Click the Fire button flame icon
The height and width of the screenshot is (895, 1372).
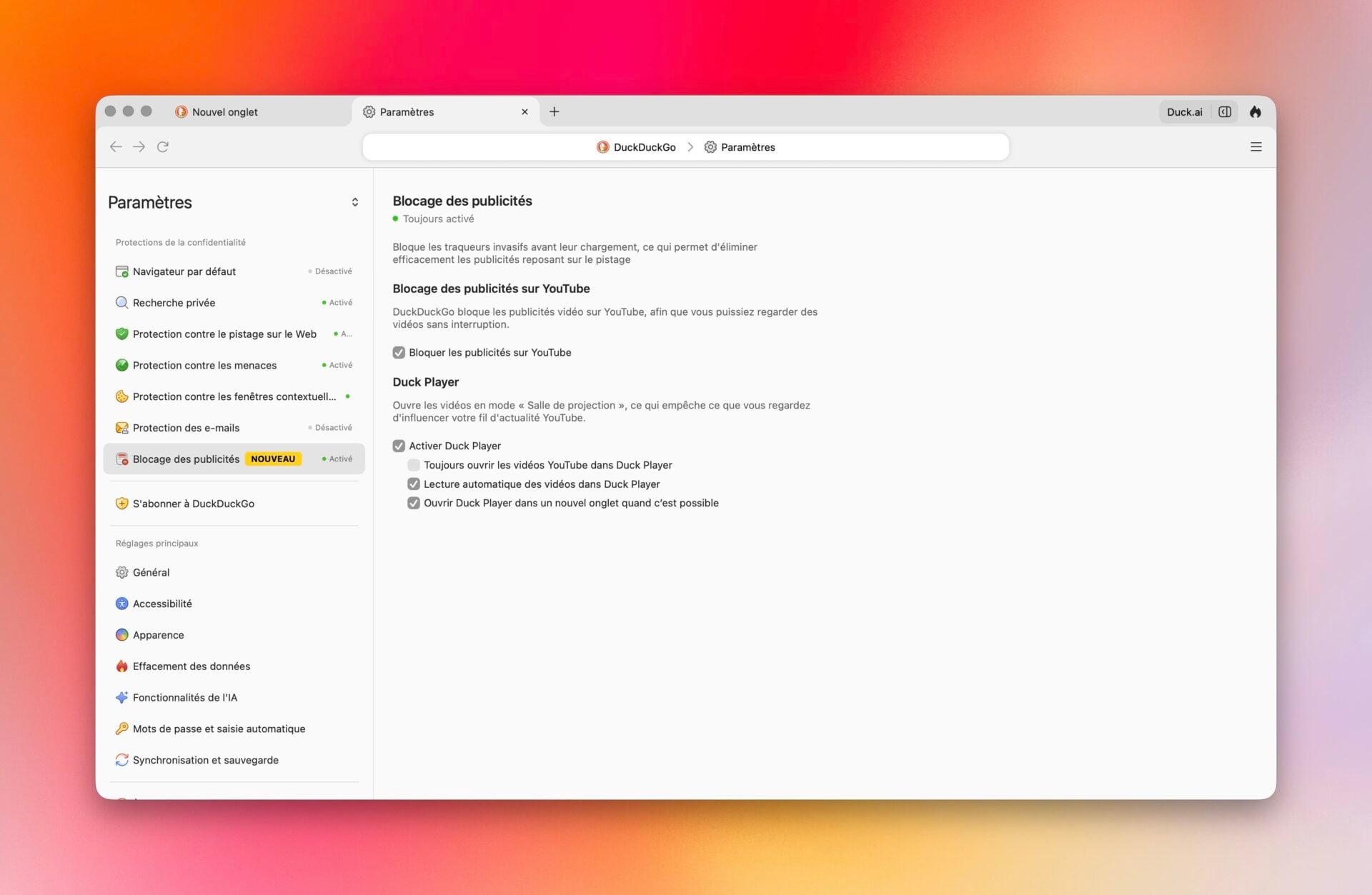(x=1255, y=112)
